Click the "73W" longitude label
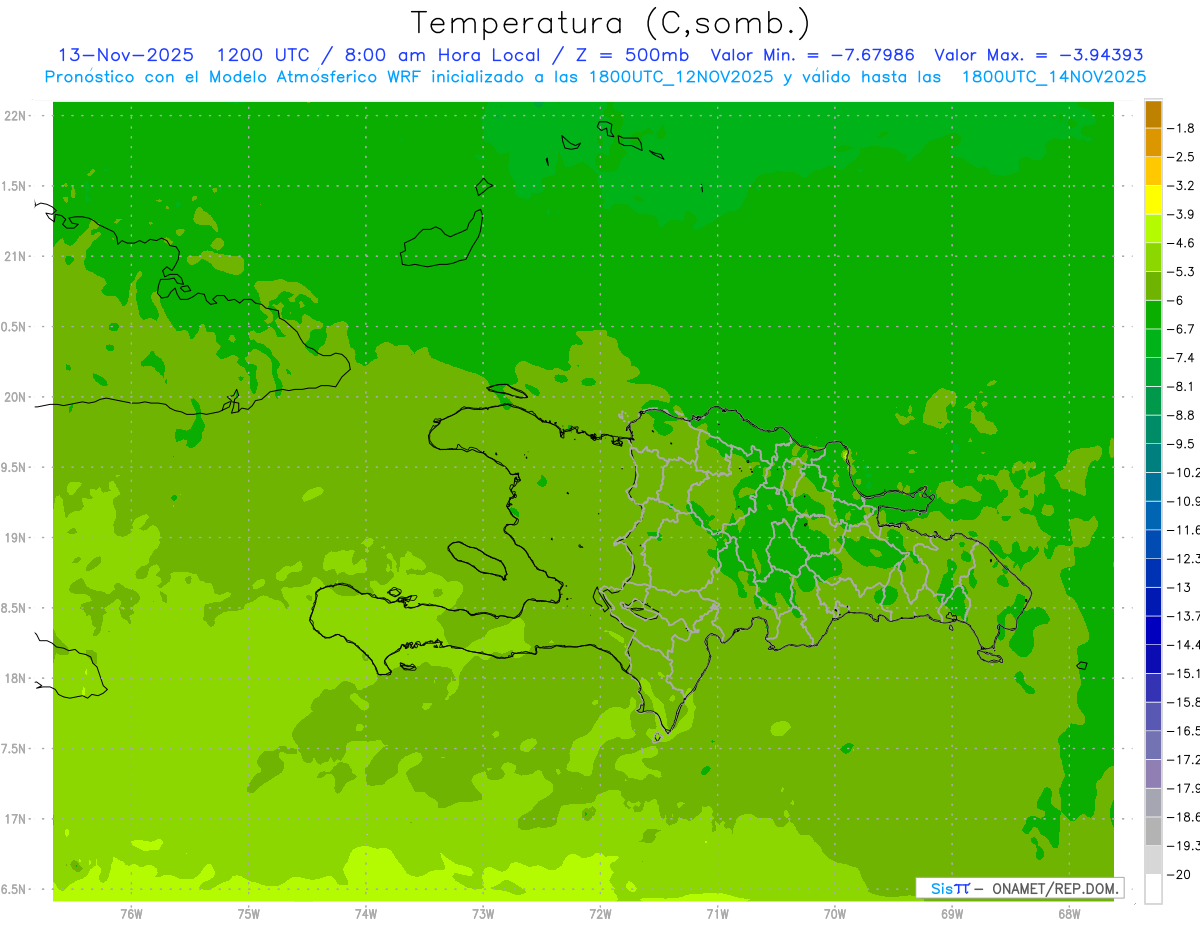Viewport: 1200px width, 927px height. click(483, 913)
